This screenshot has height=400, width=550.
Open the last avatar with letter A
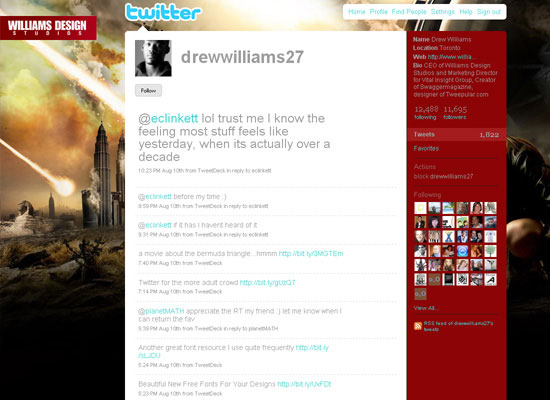coord(490,279)
